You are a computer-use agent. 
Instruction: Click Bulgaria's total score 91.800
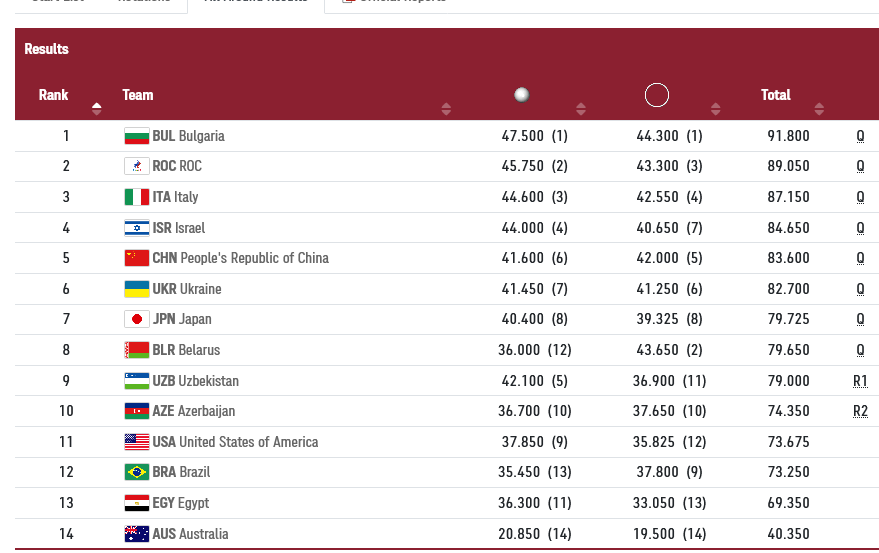[x=788, y=136]
